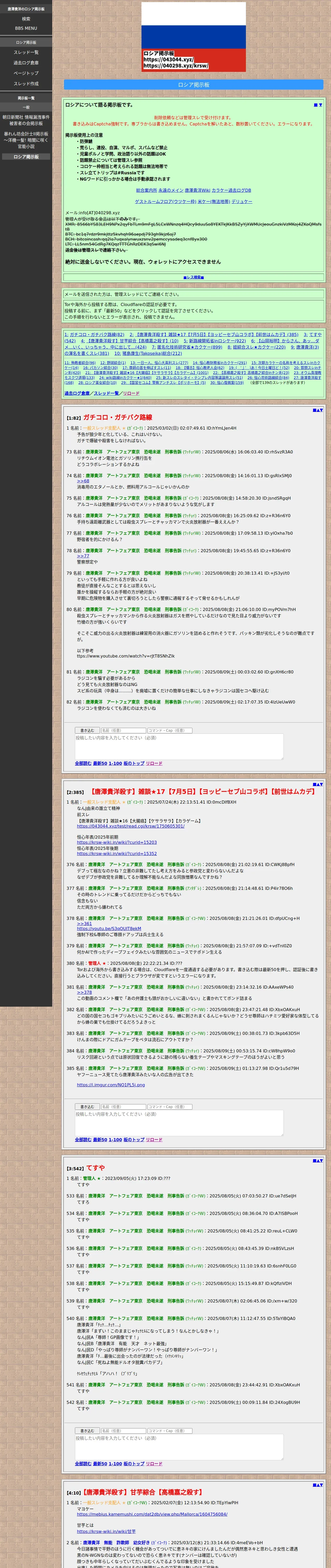Open the mebius.kamemushi.com Mallorca link

[152, 1514]
